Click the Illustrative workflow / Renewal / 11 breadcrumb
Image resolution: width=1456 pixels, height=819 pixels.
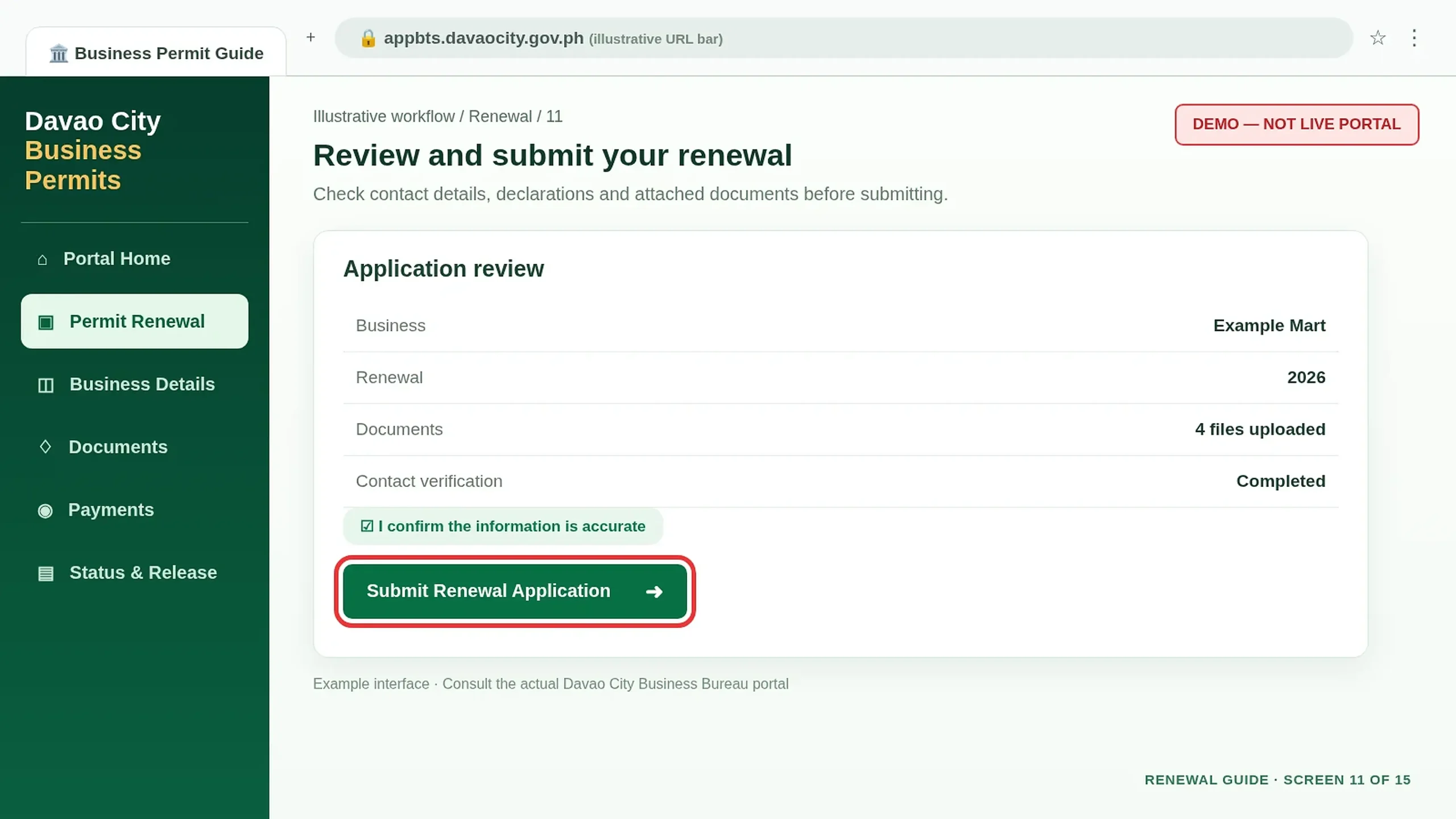(437, 117)
